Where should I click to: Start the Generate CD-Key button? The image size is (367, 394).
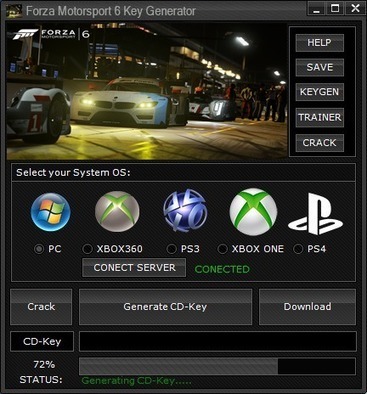tap(165, 307)
